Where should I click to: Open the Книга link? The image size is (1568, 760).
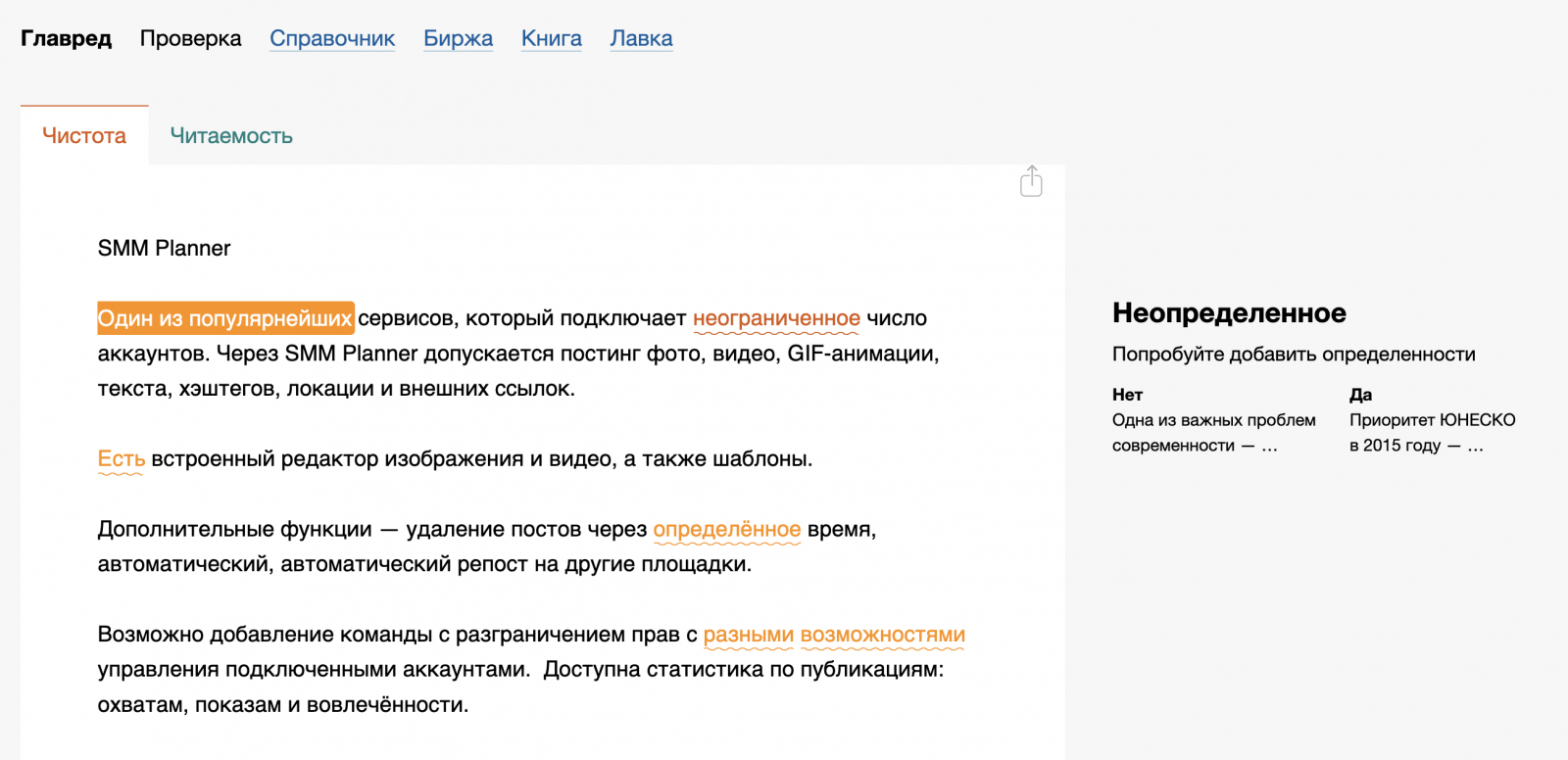551,38
